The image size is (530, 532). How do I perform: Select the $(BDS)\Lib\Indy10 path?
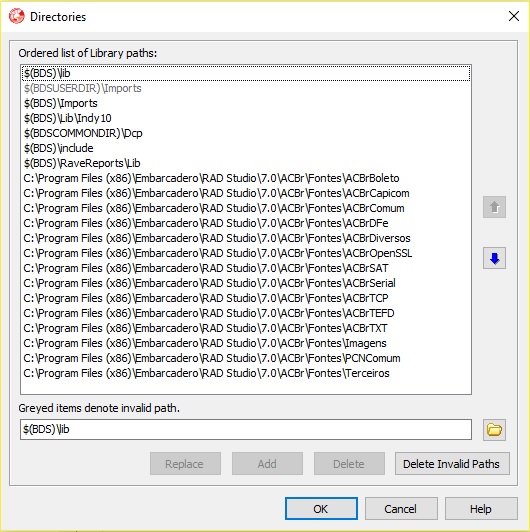246,118
